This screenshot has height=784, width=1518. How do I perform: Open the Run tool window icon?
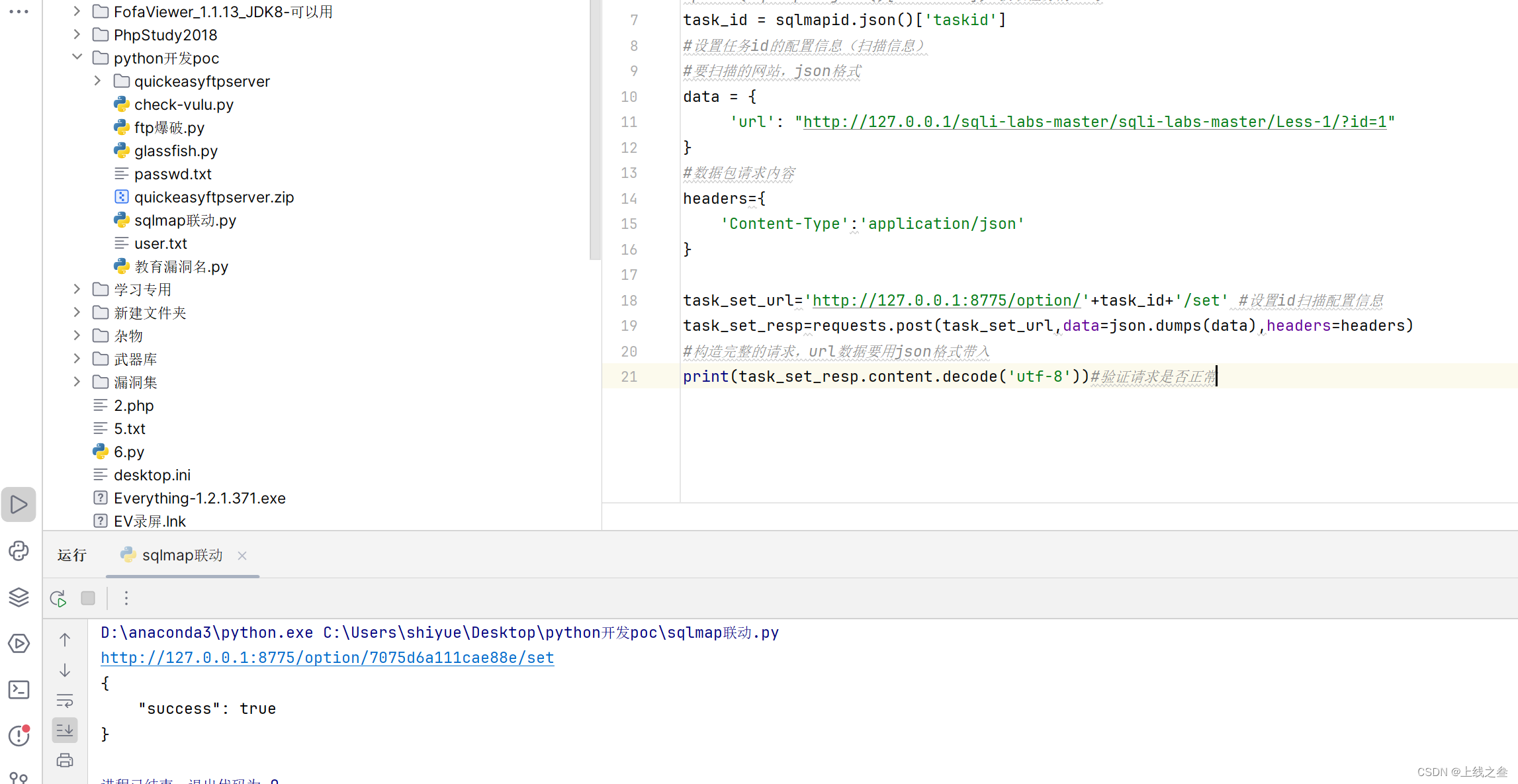[x=19, y=505]
